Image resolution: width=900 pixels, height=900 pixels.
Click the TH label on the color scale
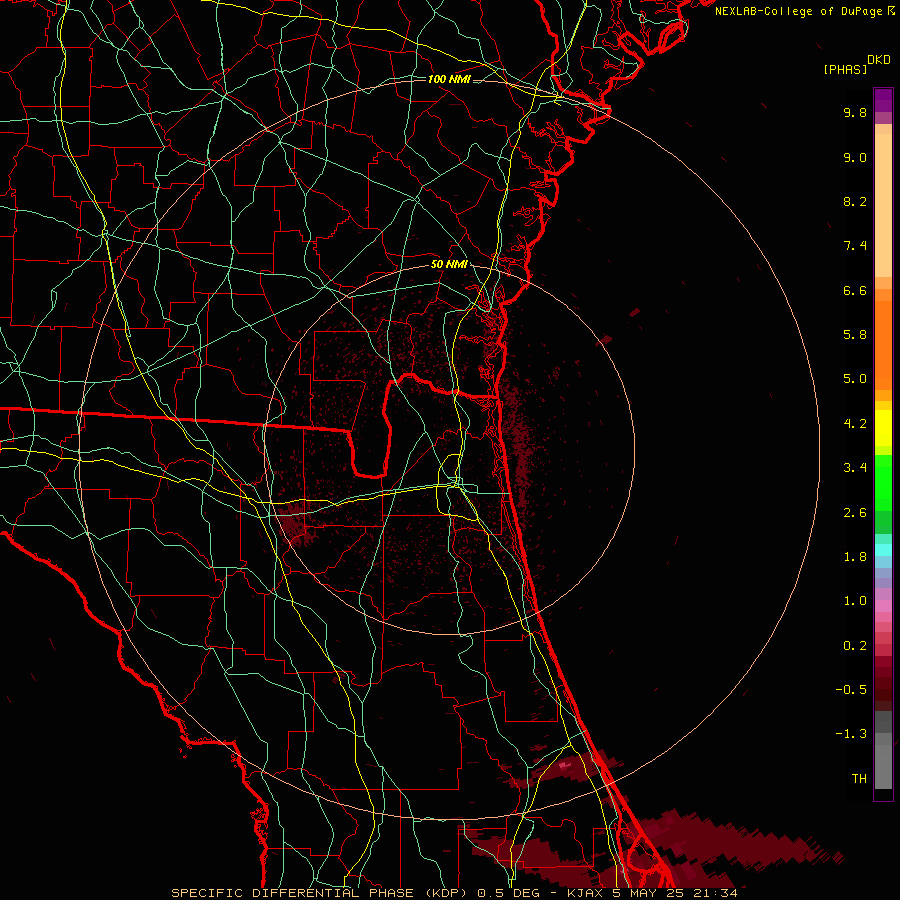[859, 779]
